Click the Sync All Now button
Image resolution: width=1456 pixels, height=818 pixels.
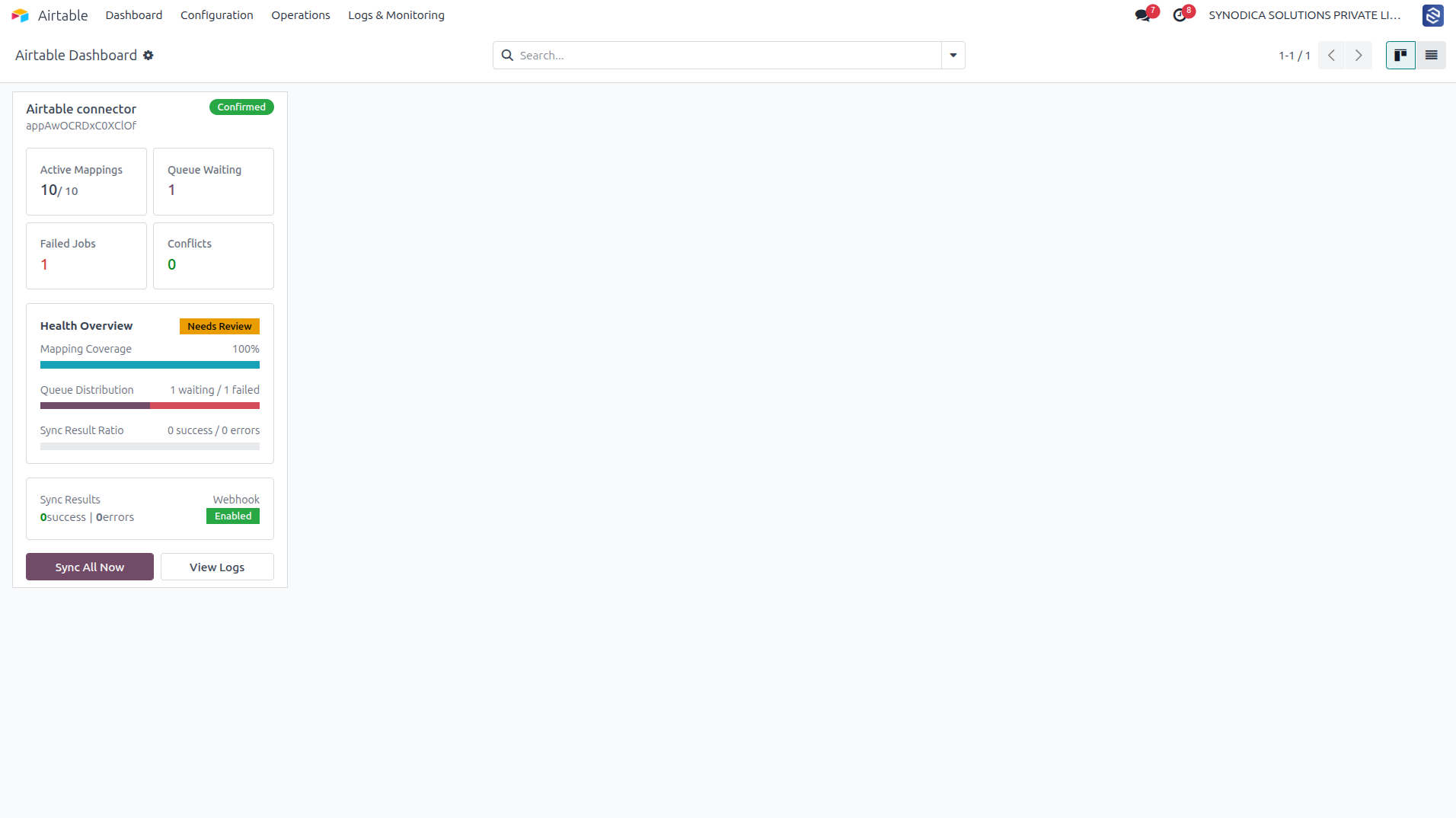pos(90,567)
